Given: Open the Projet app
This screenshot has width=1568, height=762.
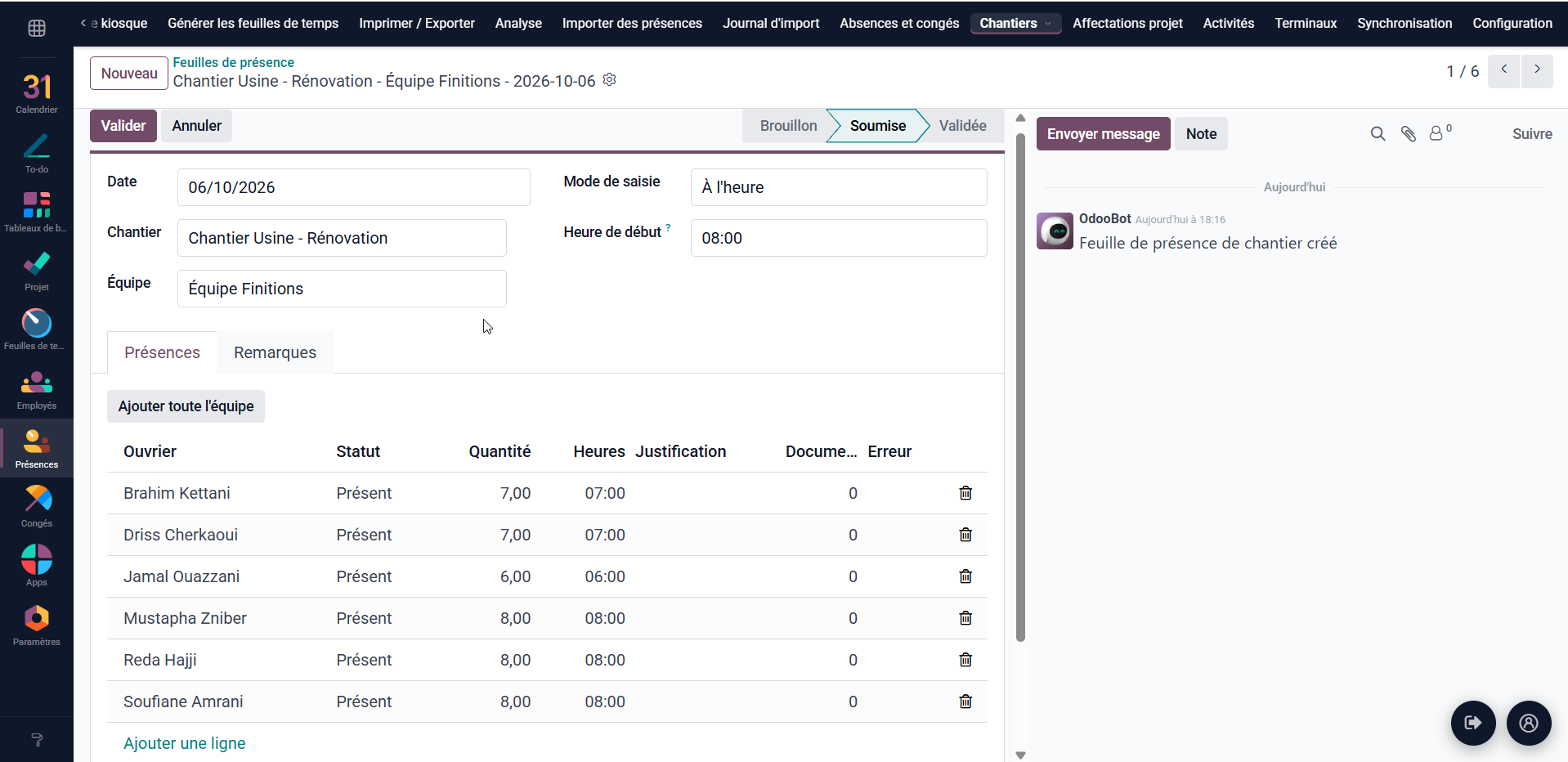Looking at the screenshot, I should coord(37,271).
